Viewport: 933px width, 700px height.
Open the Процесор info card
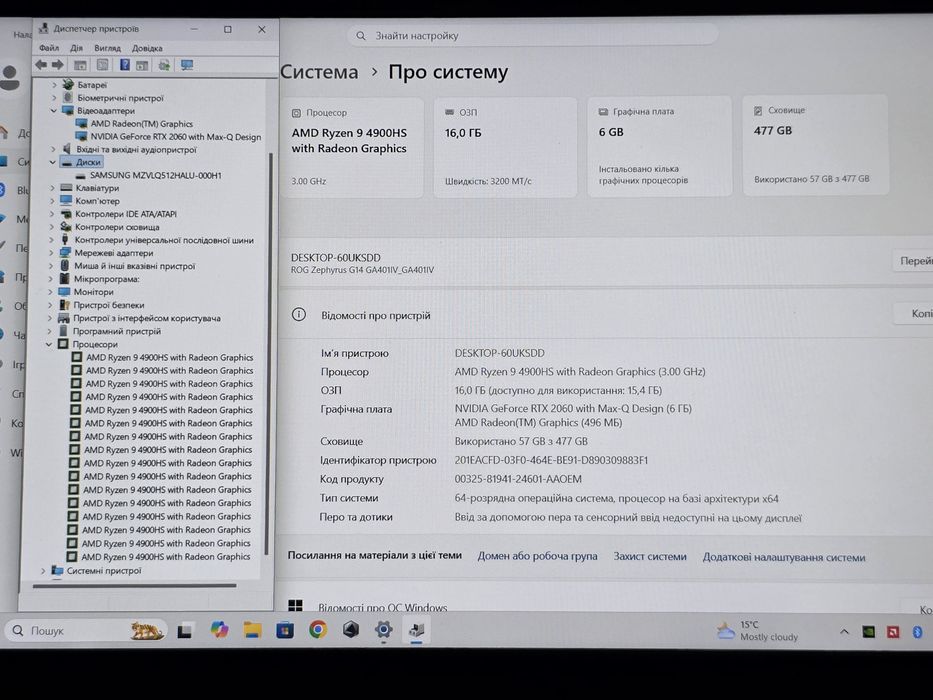pyautogui.click(x=353, y=148)
